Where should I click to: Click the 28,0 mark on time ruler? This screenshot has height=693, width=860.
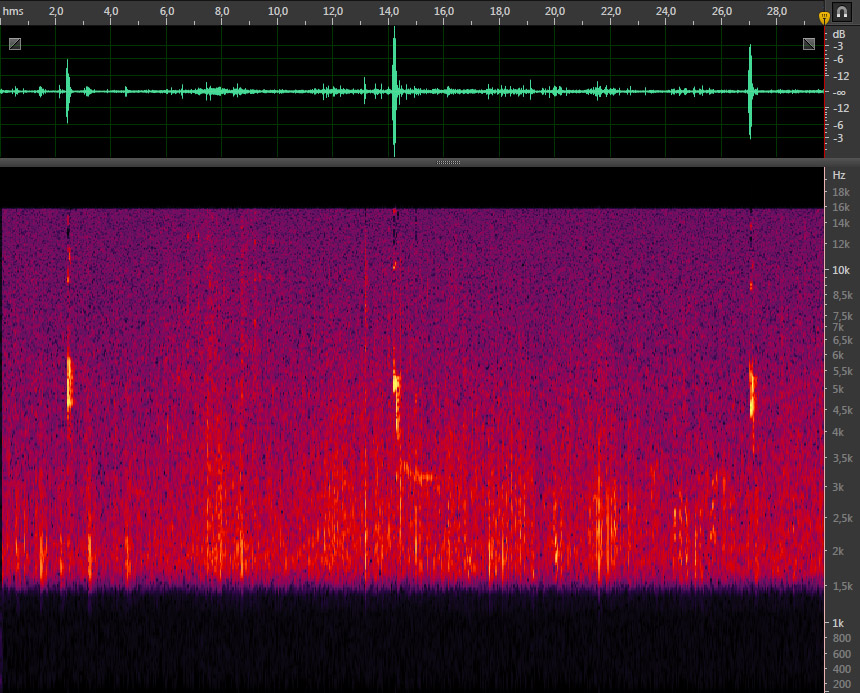coord(777,11)
